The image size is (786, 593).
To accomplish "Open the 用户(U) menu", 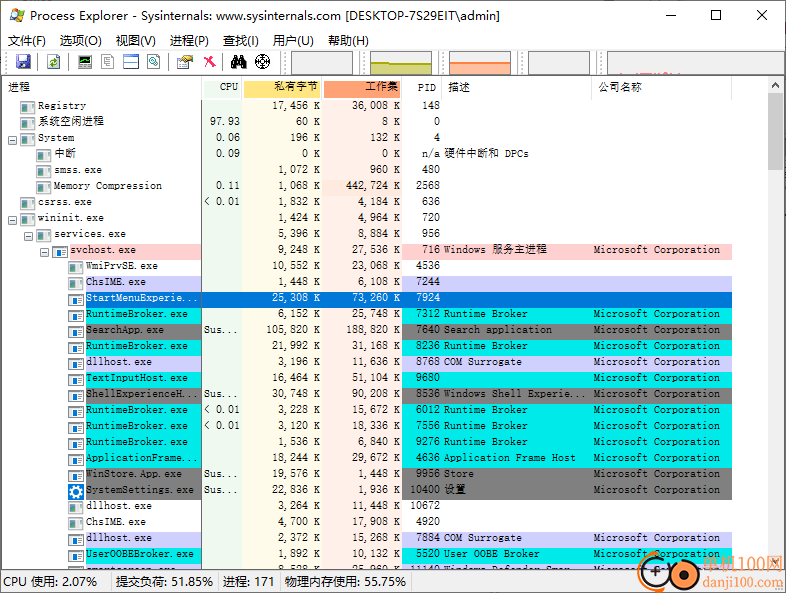I will pos(293,41).
